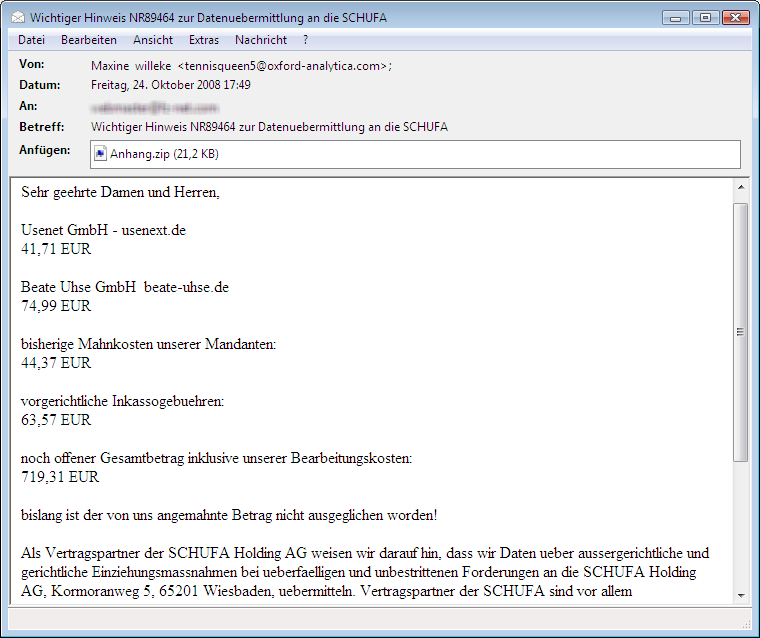Screen dimensions: 760x638
Task: Open the ? help menu
Action: 305,40
